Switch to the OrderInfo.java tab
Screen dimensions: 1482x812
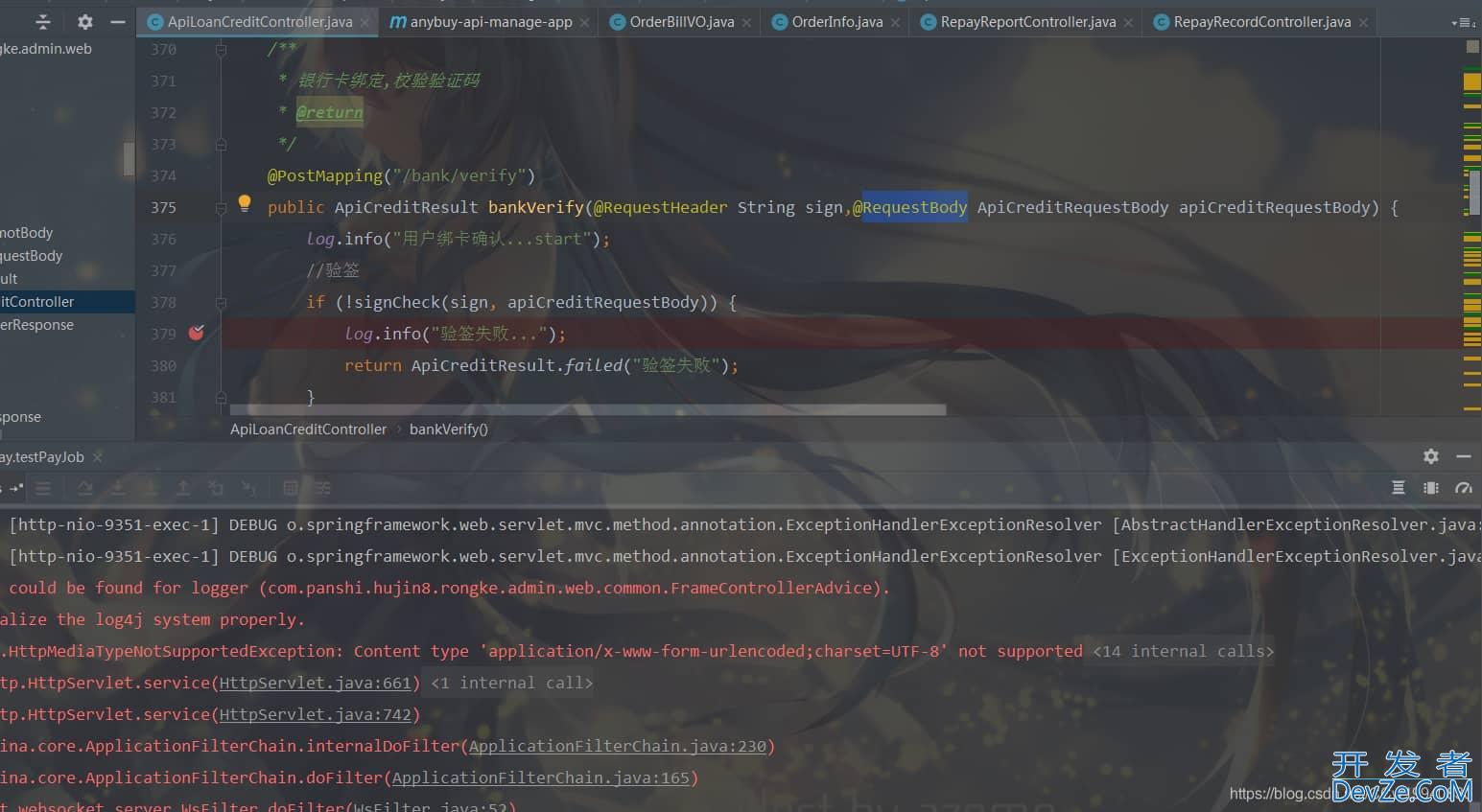coord(836,22)
